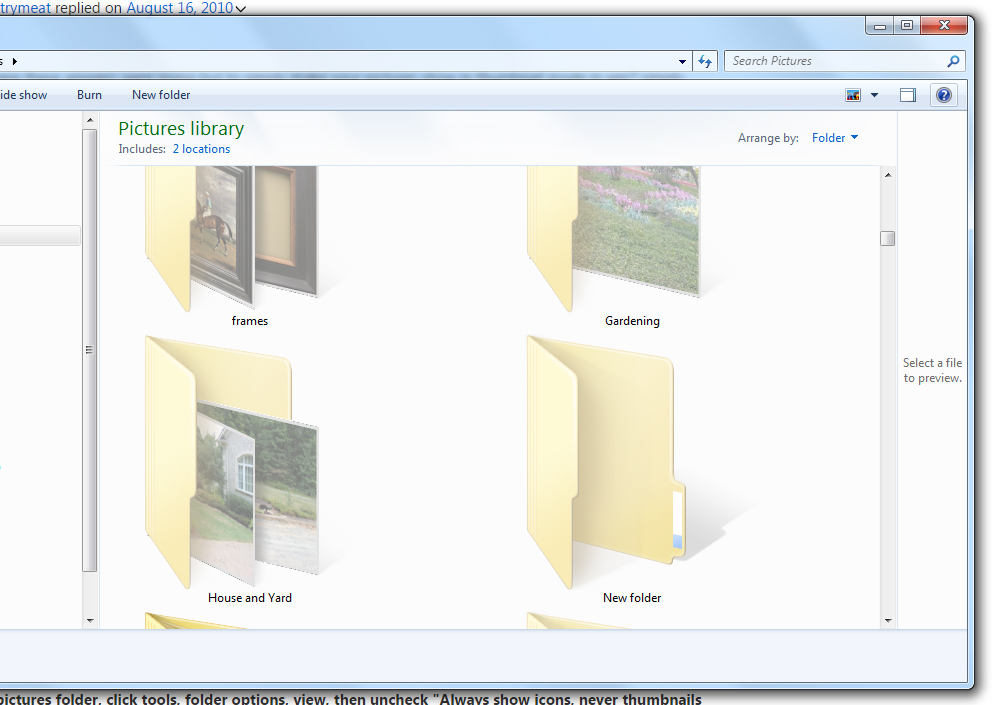This screenshot has height=705, width=1008.
Task: Toggle the preview pane button
Action: (908, 95)
